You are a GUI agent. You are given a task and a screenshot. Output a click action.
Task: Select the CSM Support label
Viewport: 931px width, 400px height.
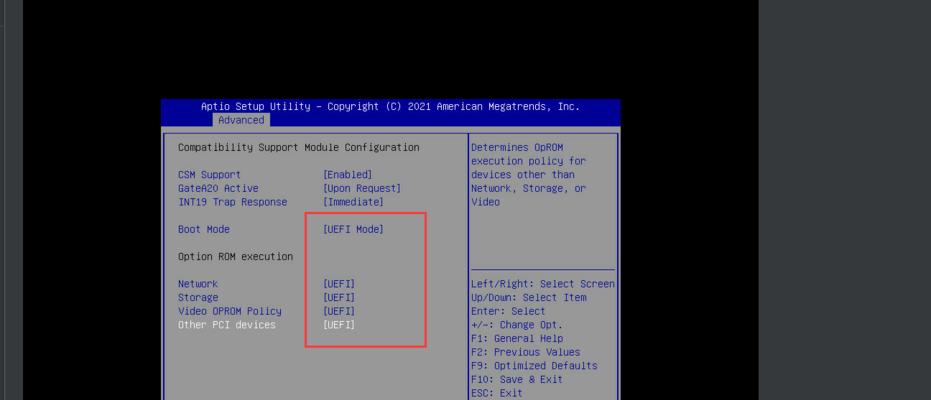(209, 174)
